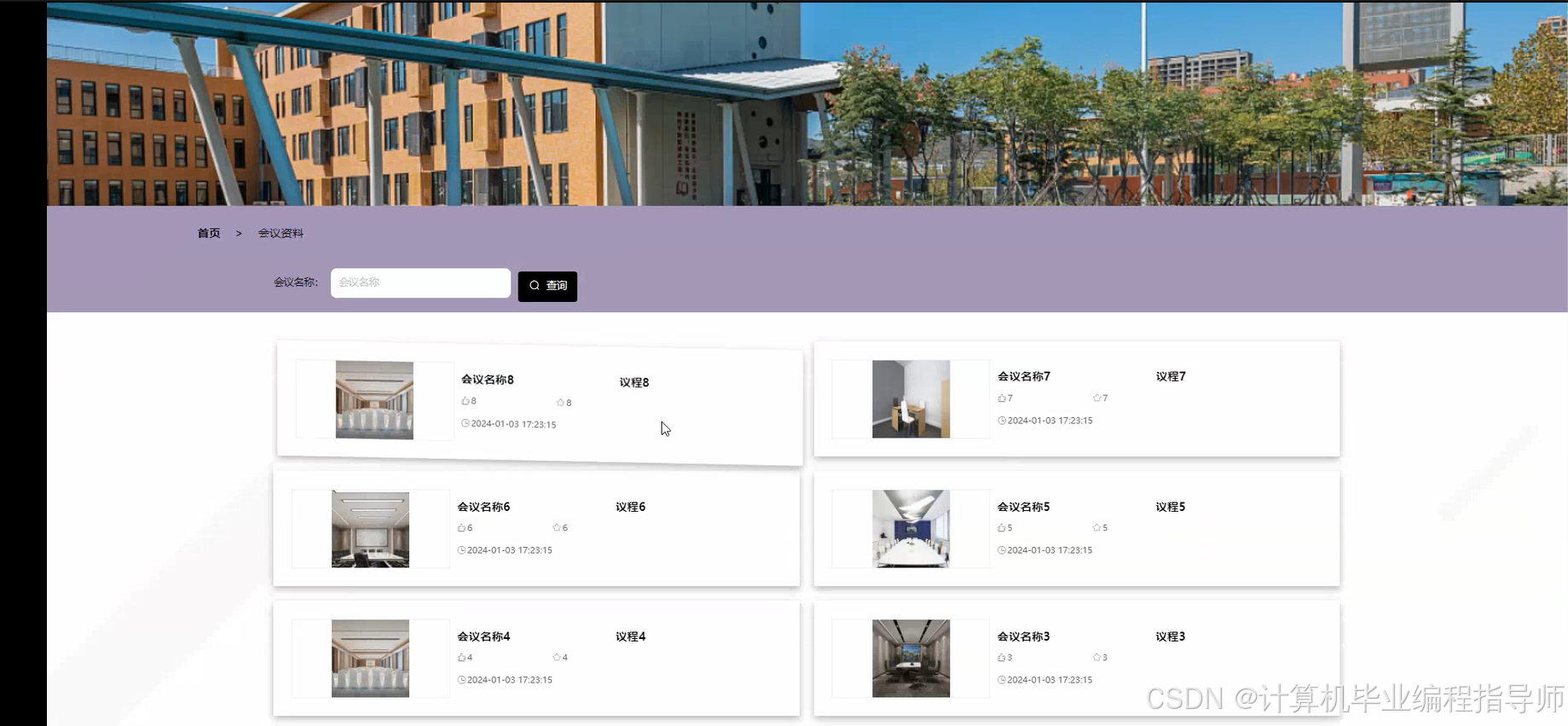
Task: Click the clock icon in 会议名称8 card
Action: tap(466, 423)
